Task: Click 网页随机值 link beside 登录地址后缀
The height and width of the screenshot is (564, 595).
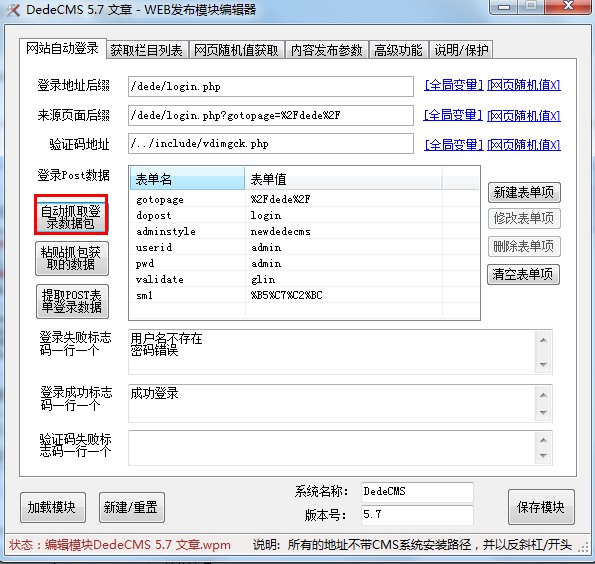Action: click(524, 85)
